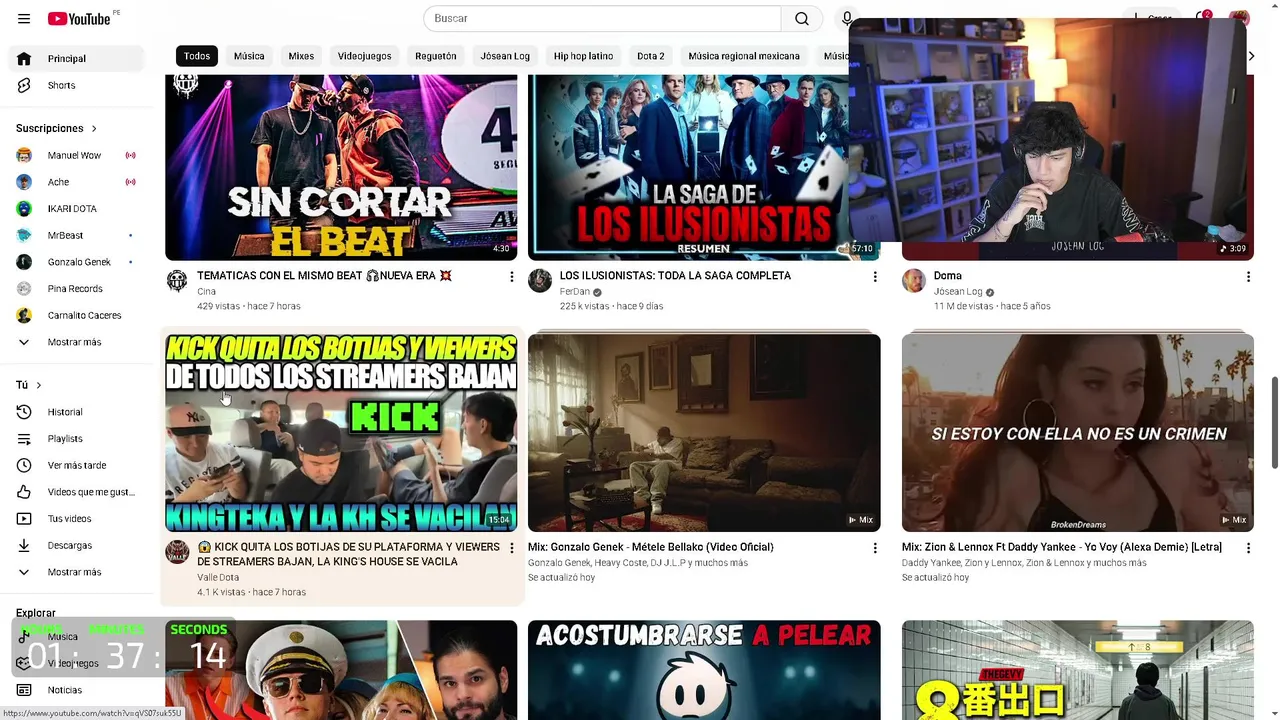Expand Mostrar más under Tú
1280x720 pixels.
[75, 572]
